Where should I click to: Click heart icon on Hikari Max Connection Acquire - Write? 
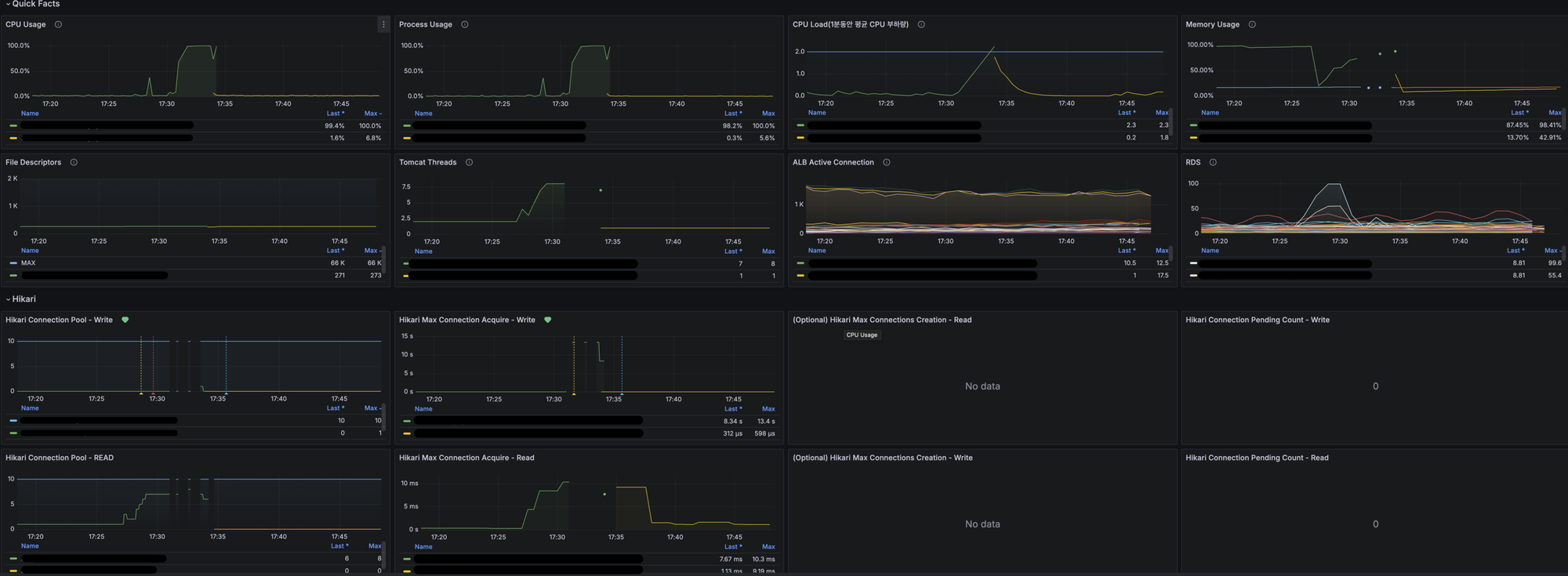pos(548,320)
